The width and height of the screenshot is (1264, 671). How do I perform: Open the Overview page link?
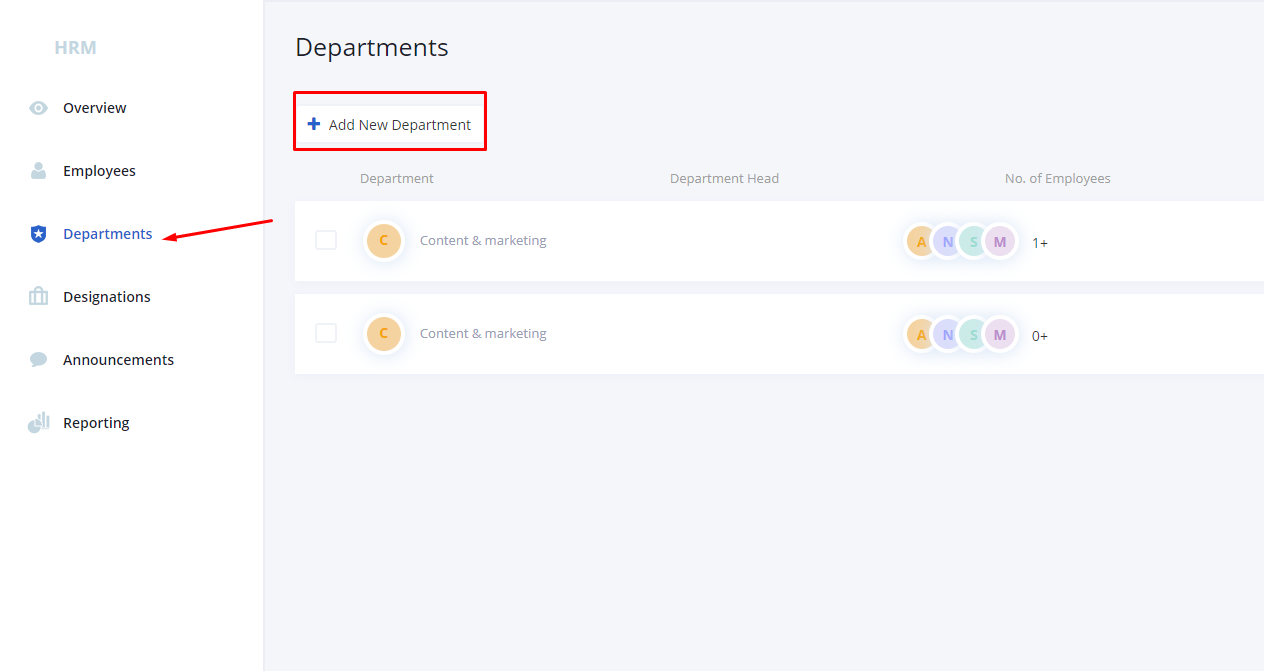click(x=94, y=107)
